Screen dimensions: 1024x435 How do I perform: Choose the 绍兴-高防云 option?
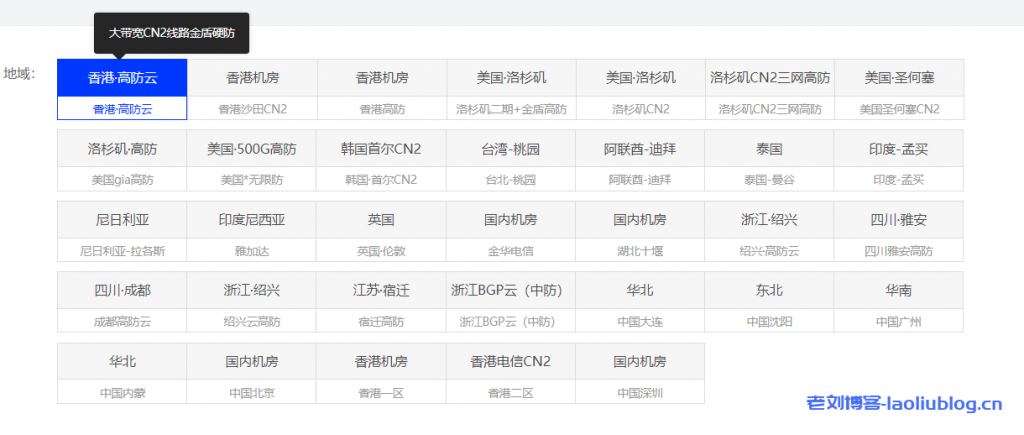(x=770, y=231)
